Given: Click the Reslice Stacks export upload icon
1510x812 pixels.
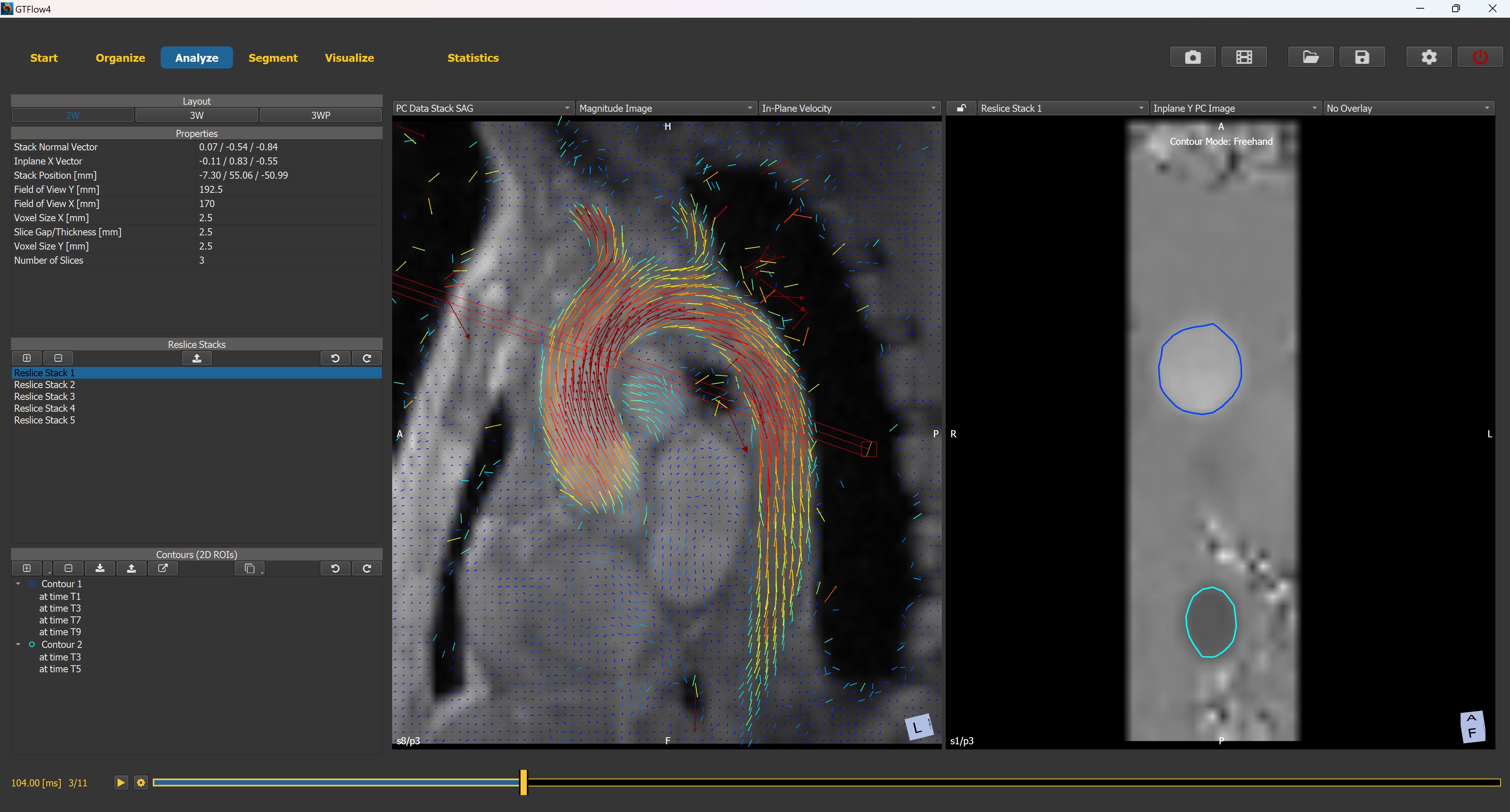Looking at the screenshot, I should click(197, 358).
